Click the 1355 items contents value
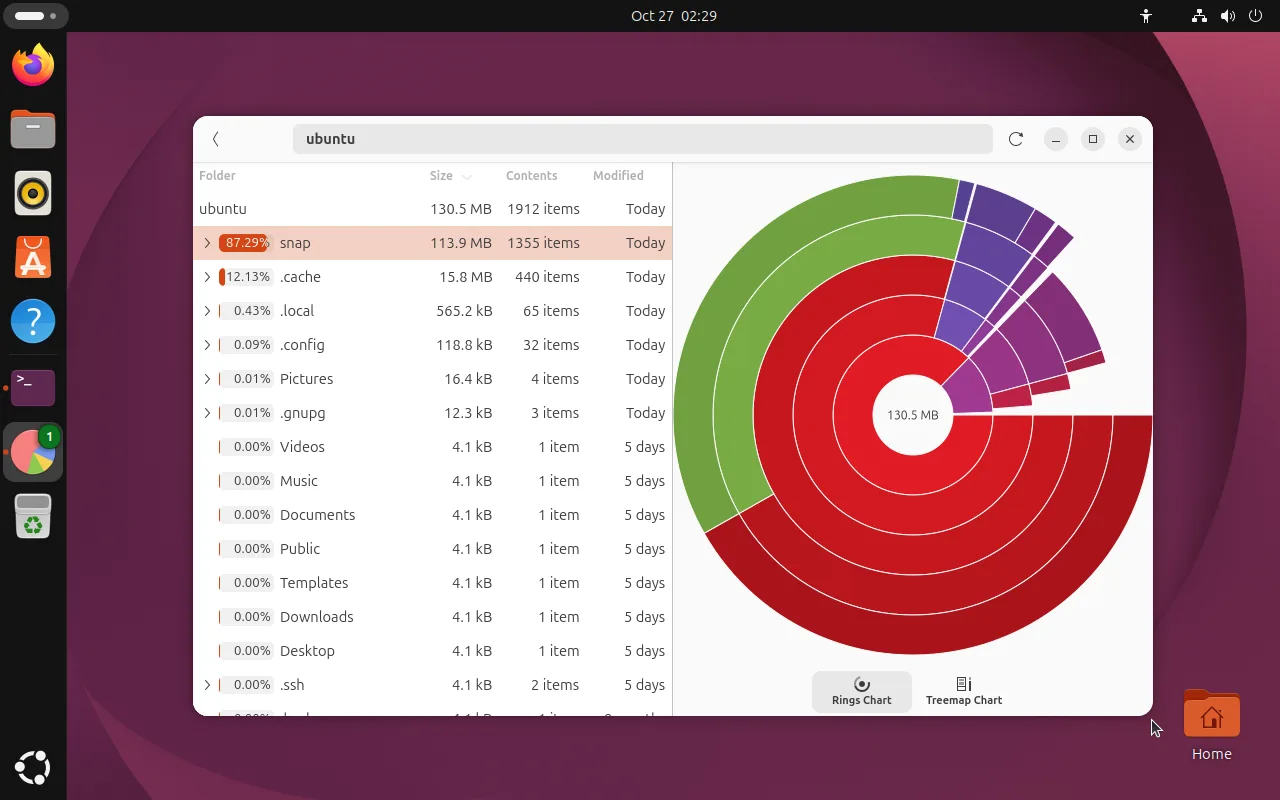Image resolution: width=1280 pixels, height=800 pixels. [543, 243]
